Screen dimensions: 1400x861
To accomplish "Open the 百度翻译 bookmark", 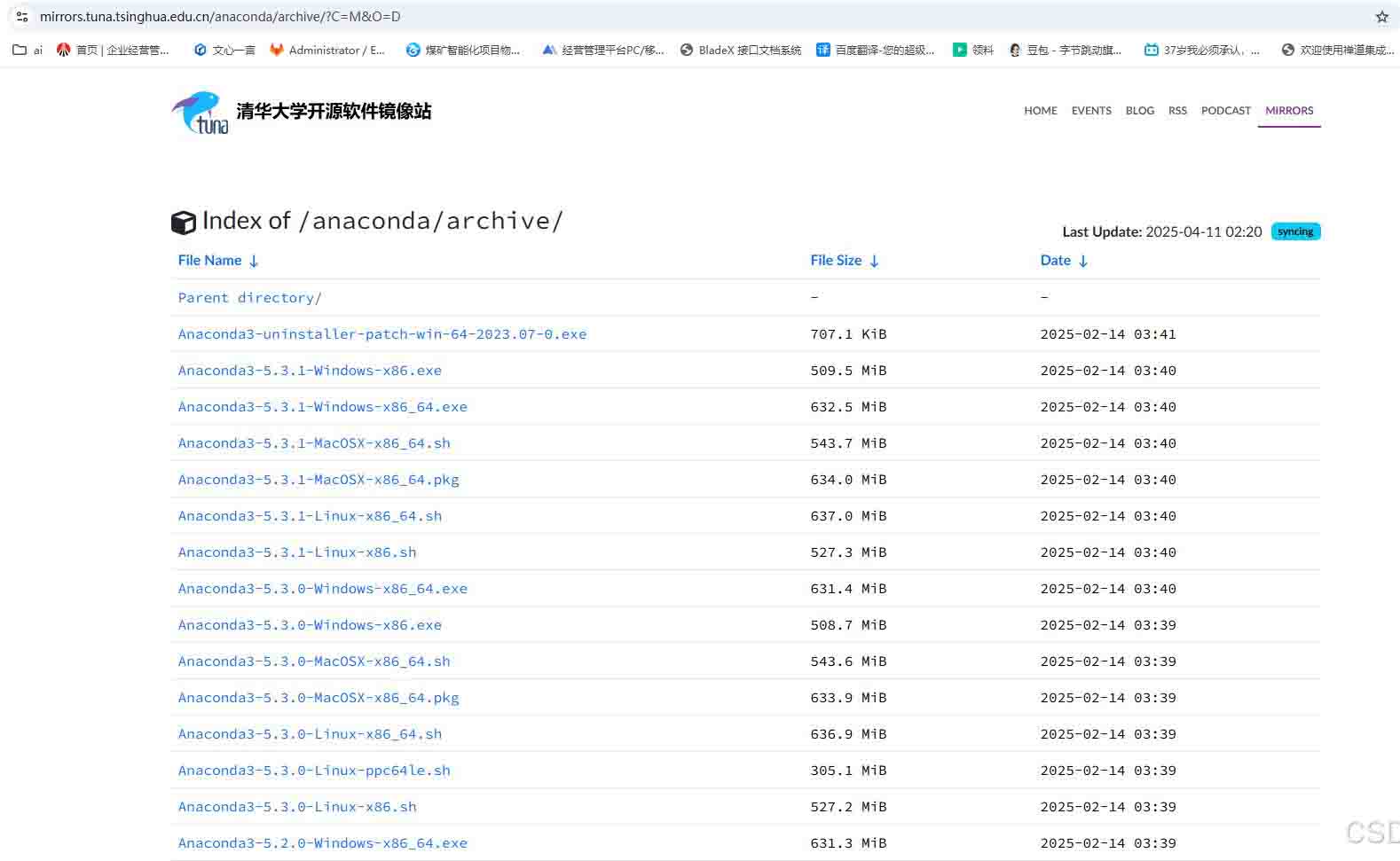I will pyautogui.click(x=876, y=51).
